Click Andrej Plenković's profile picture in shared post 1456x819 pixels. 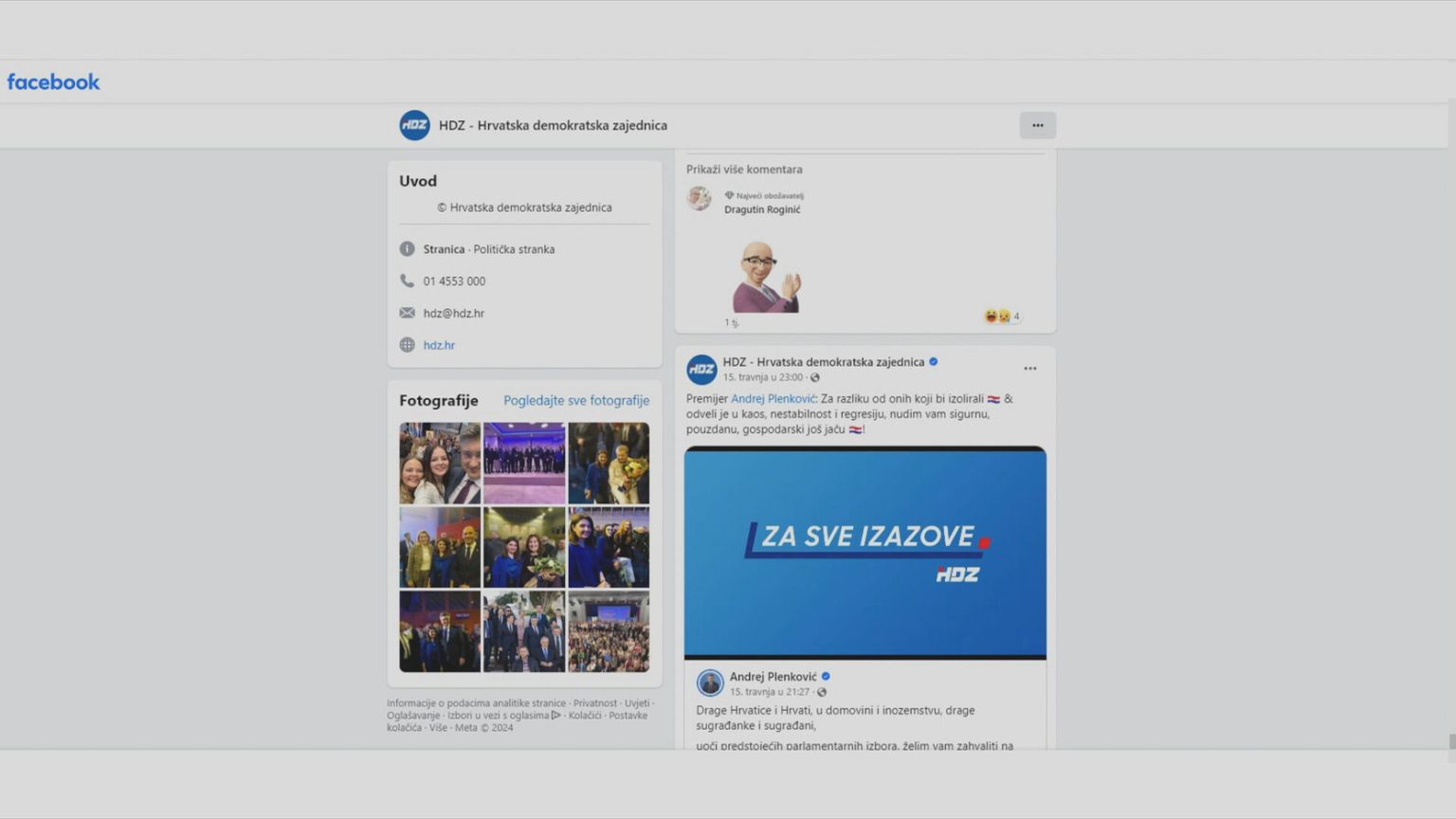(710, 682)
